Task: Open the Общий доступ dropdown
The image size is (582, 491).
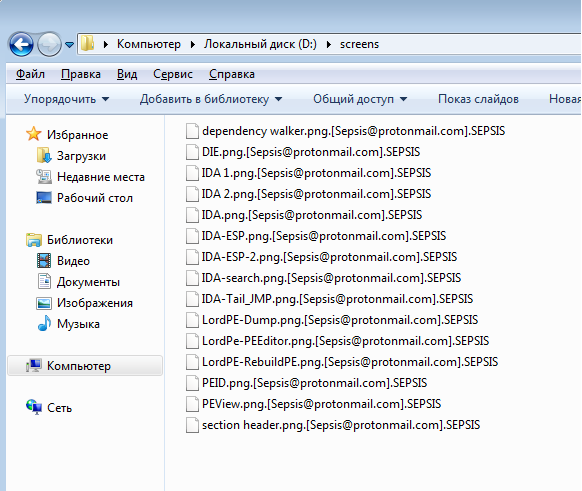Action: point(360,99)
